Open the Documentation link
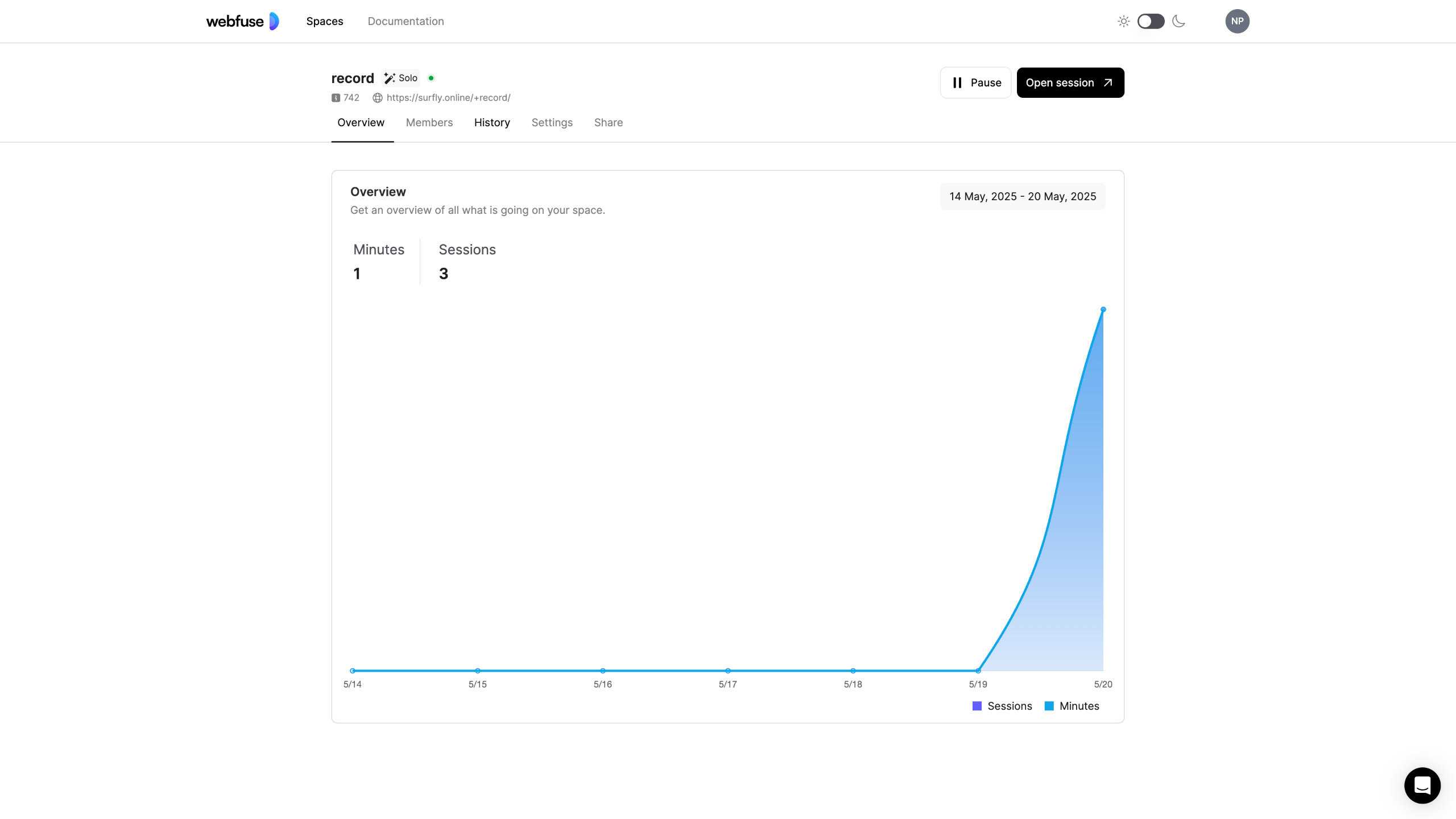The width and height of the screenshot is (1456, 819). [406, 21]
